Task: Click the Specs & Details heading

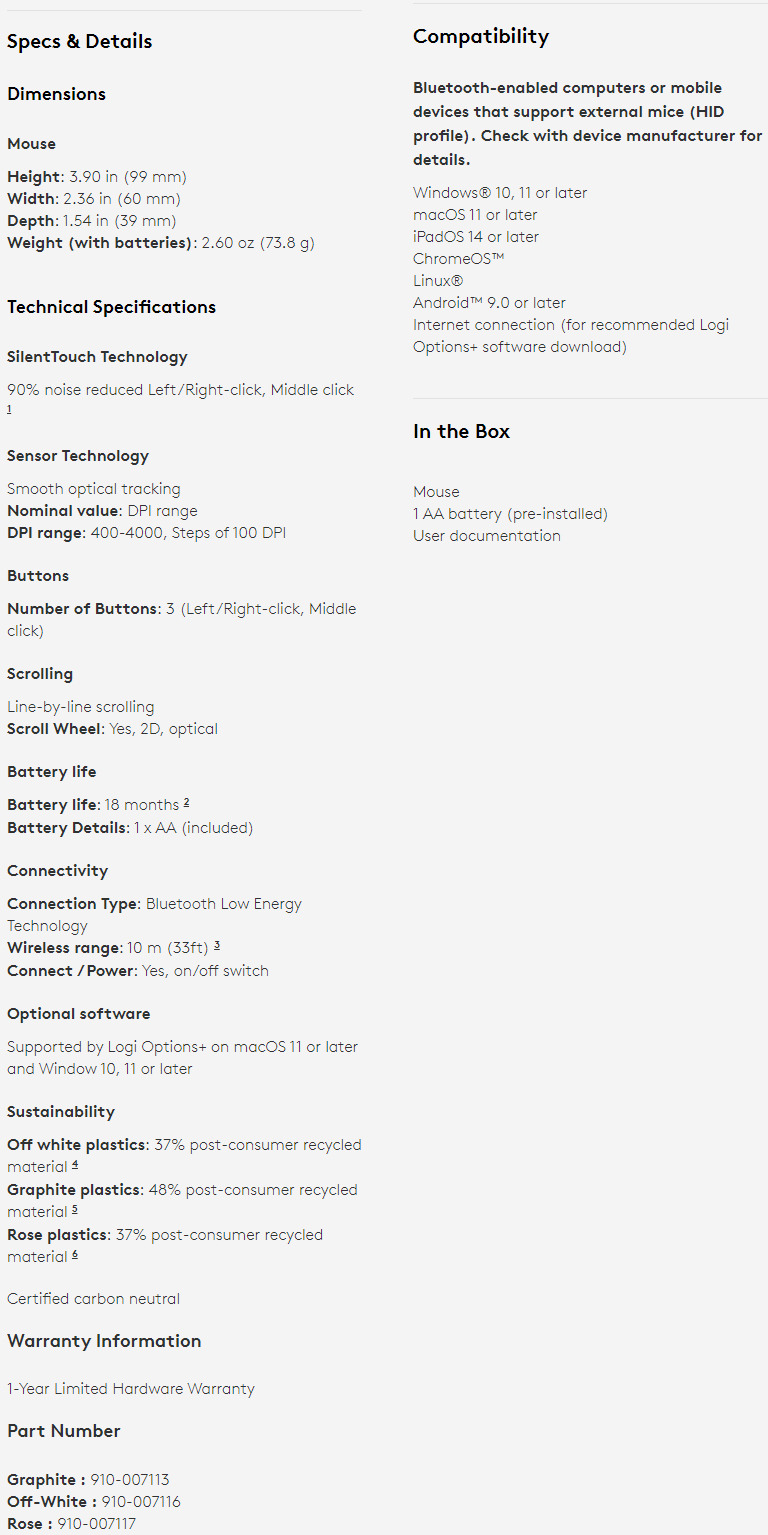Action: [80, 42]
